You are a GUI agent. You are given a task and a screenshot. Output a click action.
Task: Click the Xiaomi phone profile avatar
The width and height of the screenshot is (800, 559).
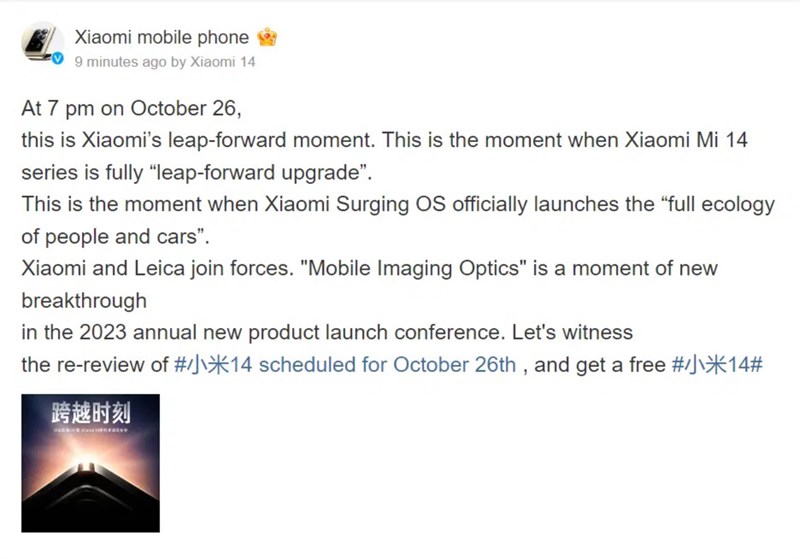pyautogui.click(x=41, y=45)
